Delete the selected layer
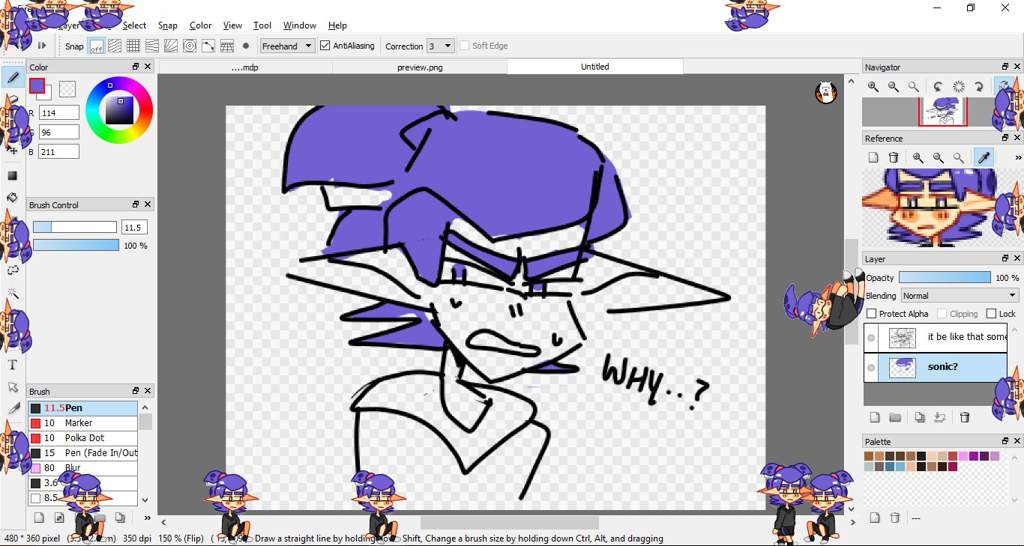This screenshot has width=1024, height=546. (965, 417)
